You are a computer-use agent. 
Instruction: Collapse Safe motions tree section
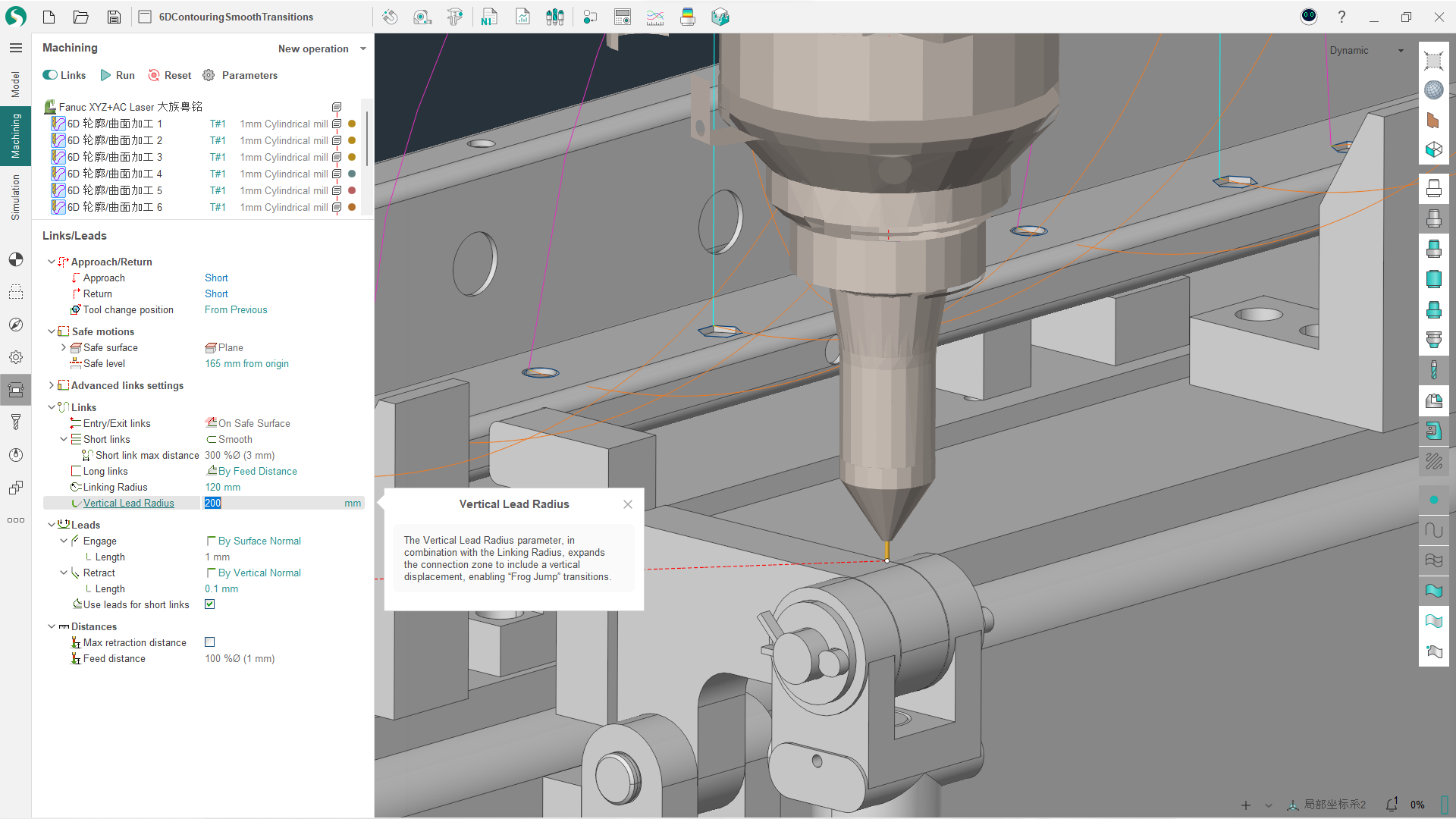click(54, 332)
